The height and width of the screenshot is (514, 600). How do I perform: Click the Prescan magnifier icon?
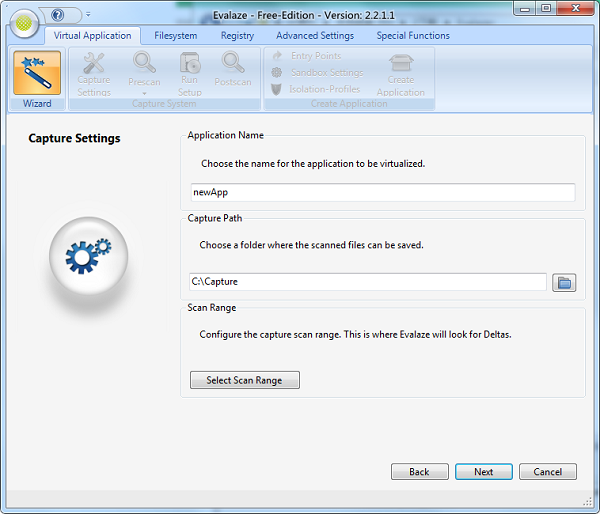click(144, 62)
